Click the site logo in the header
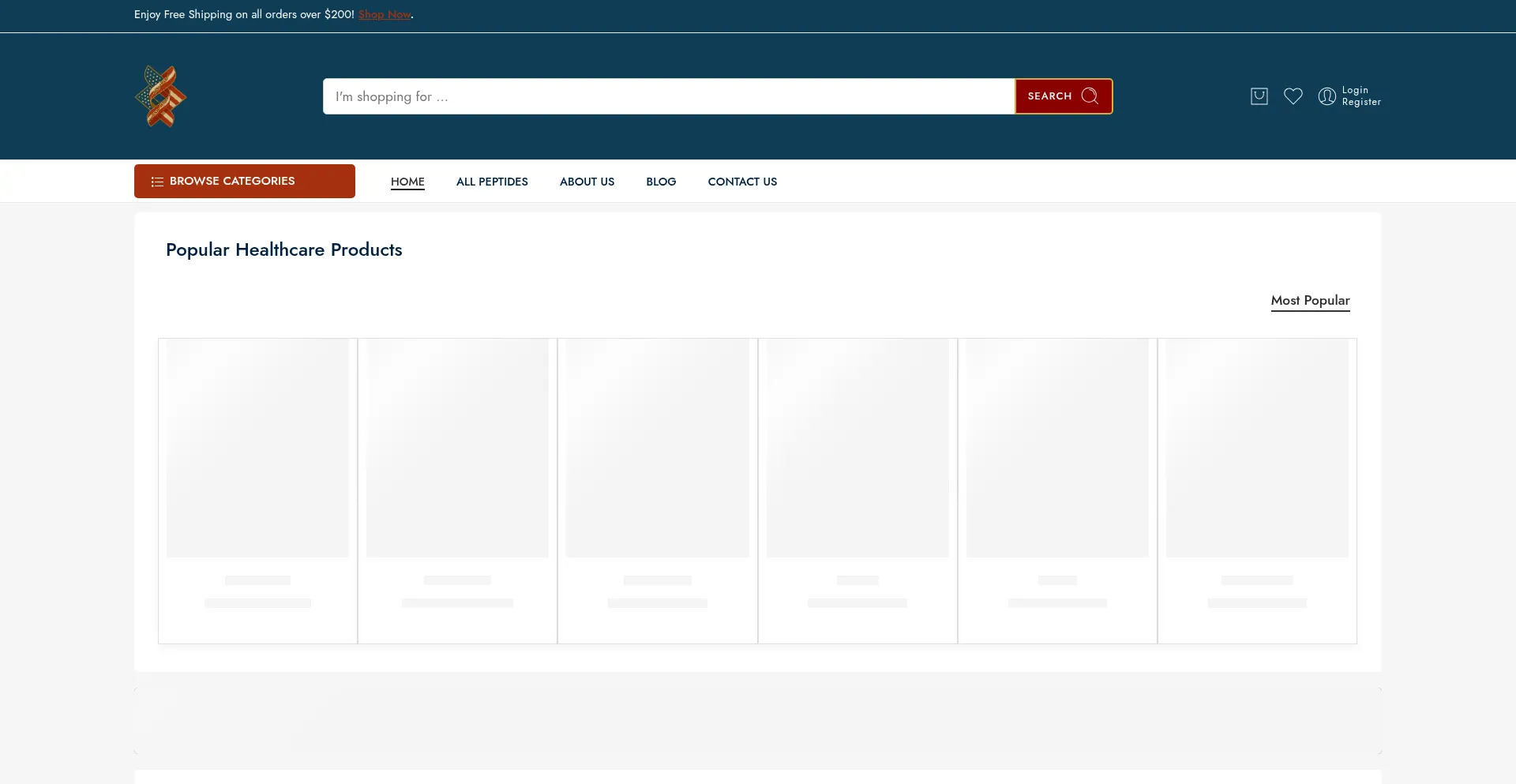This screenshot has width=1516, height=784. (161, 96)
